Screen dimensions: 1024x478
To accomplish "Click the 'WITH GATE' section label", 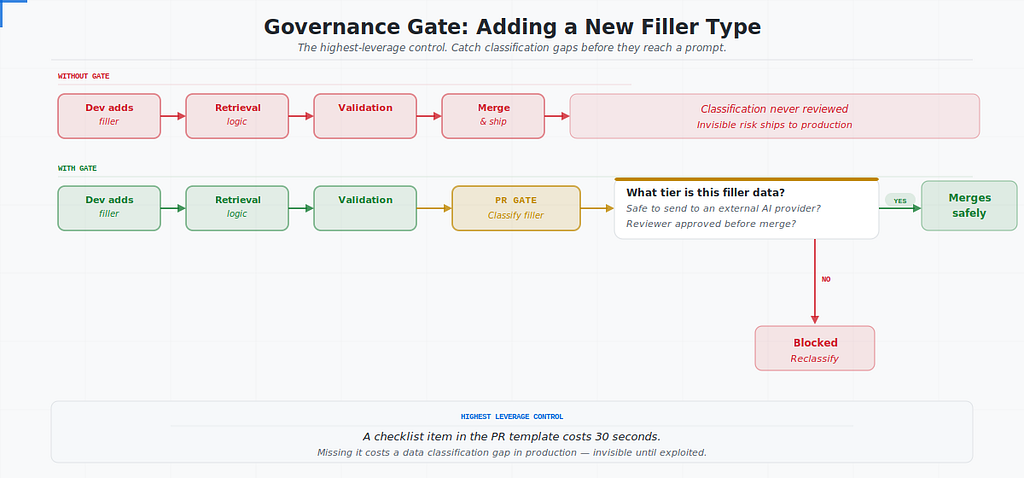I will click(77, 168).
